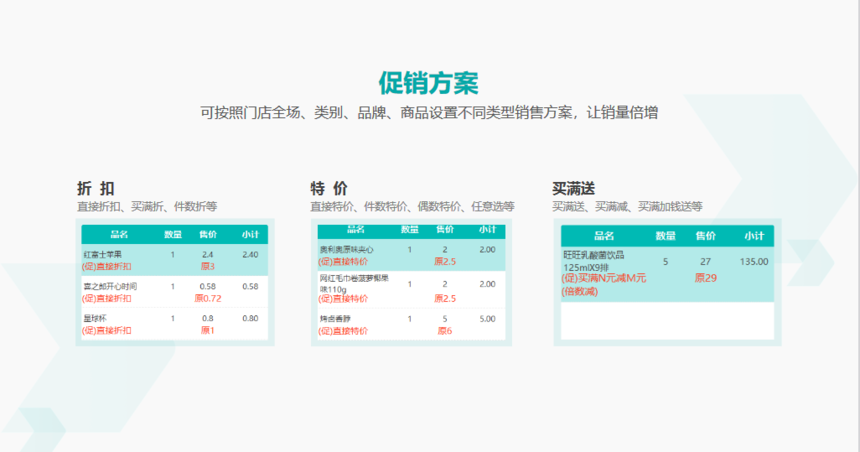Screen dimensions: 860x452
Task: Click the 烤卤香肠 item row
Action: [x=411, y=324]
